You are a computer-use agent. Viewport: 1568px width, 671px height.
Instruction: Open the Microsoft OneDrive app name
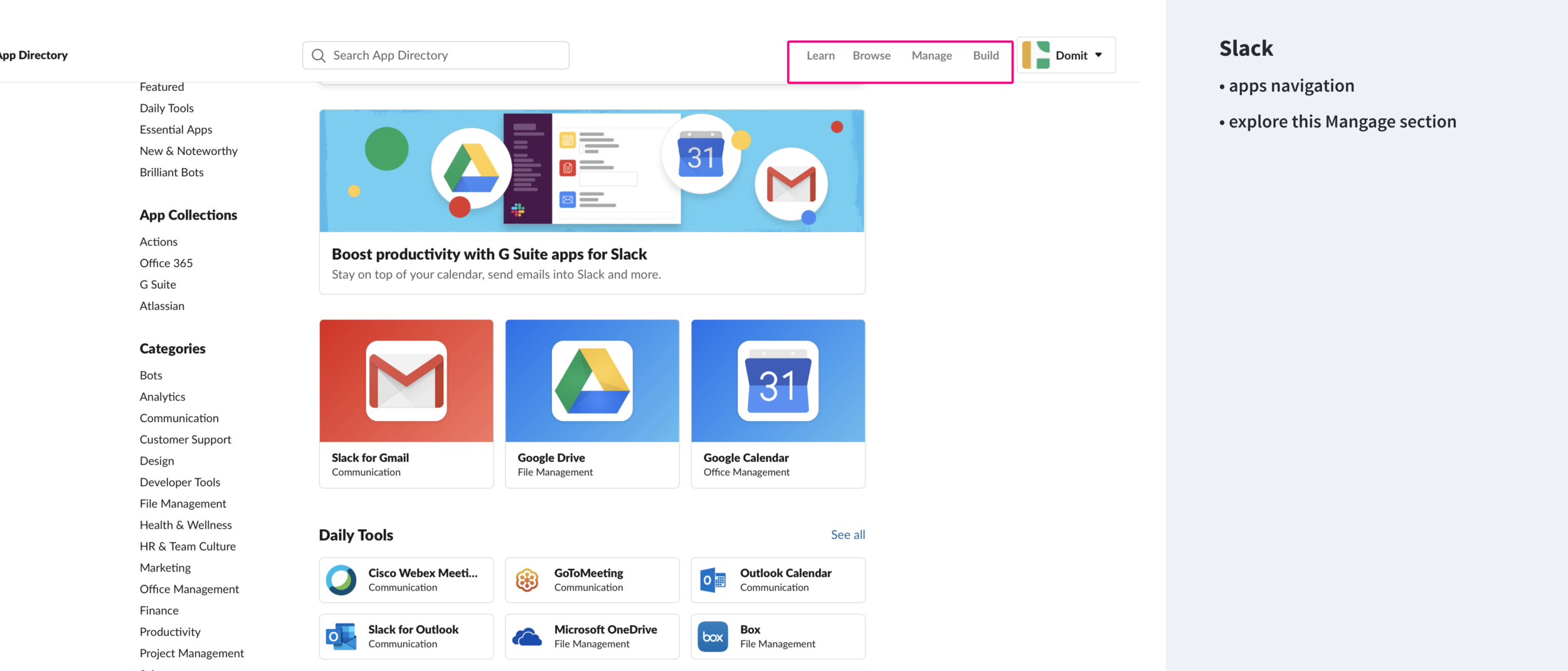coord(606,629)
